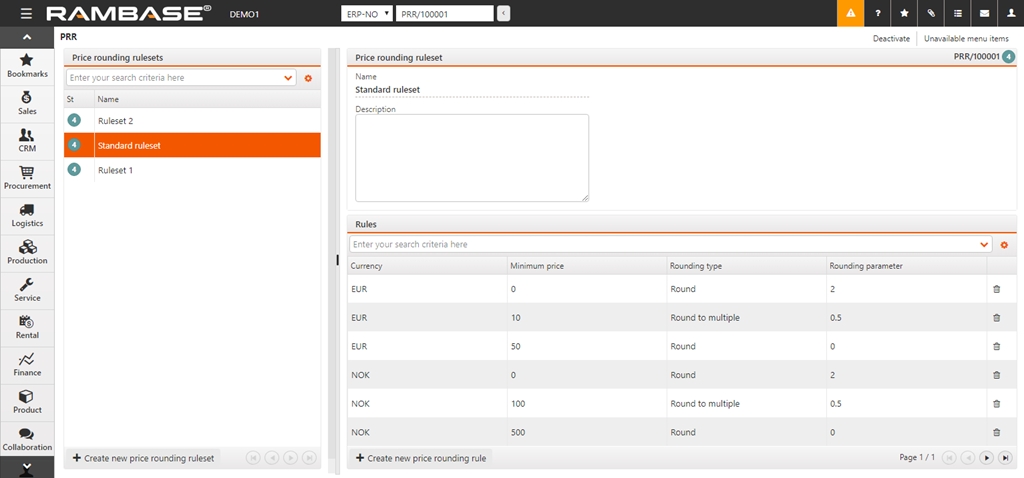Image resolution: width=1024 pixels, height=478 pixels.
Task: Click Round to multiple in NOK row
Action: 705,404
